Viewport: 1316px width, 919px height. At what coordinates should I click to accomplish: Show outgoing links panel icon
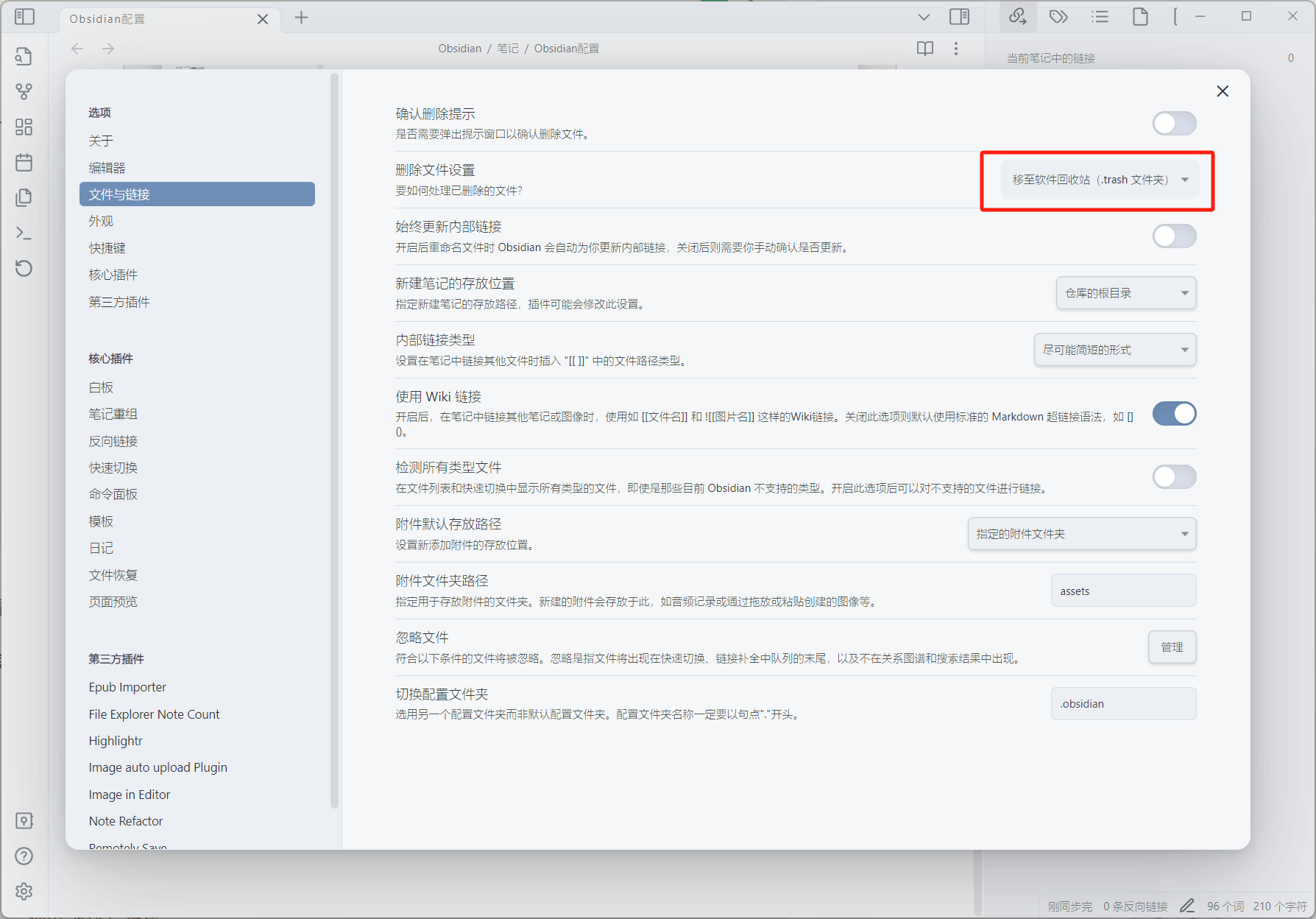(1018, 16)
